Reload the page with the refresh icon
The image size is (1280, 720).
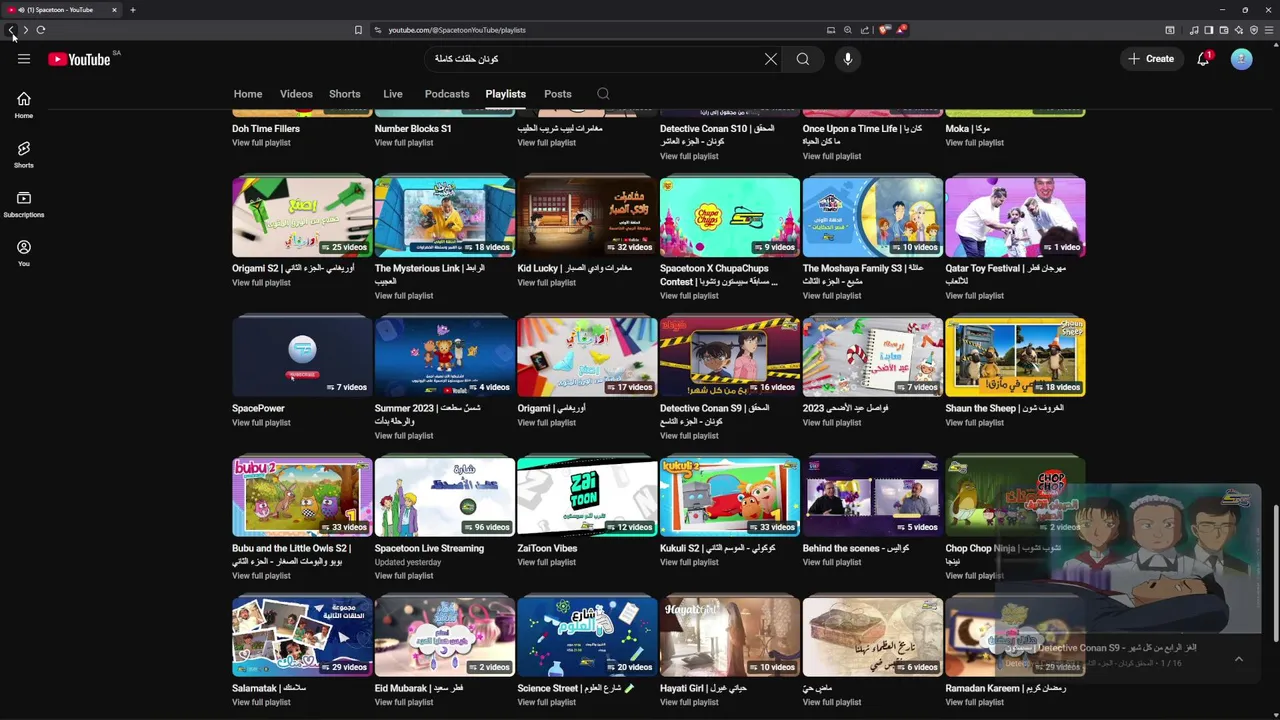[41, 30]
